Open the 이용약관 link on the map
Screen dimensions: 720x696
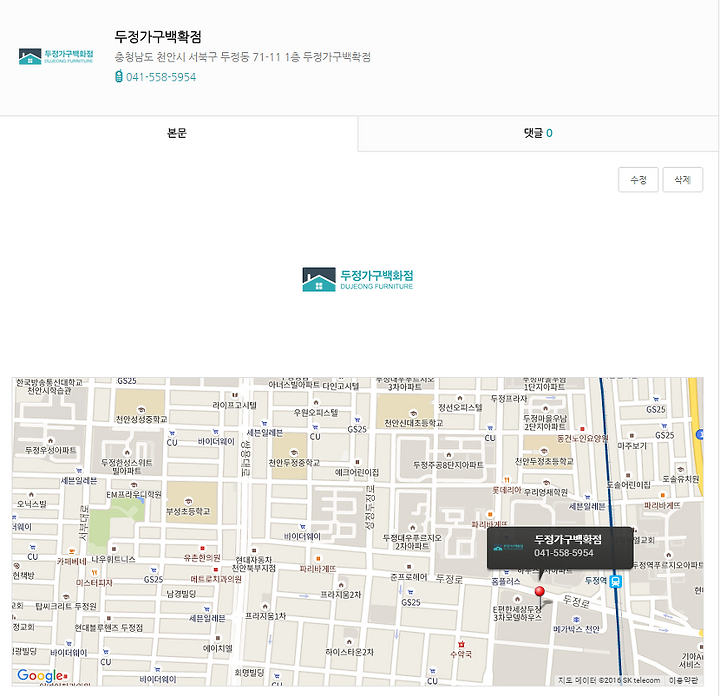[683, 680]
